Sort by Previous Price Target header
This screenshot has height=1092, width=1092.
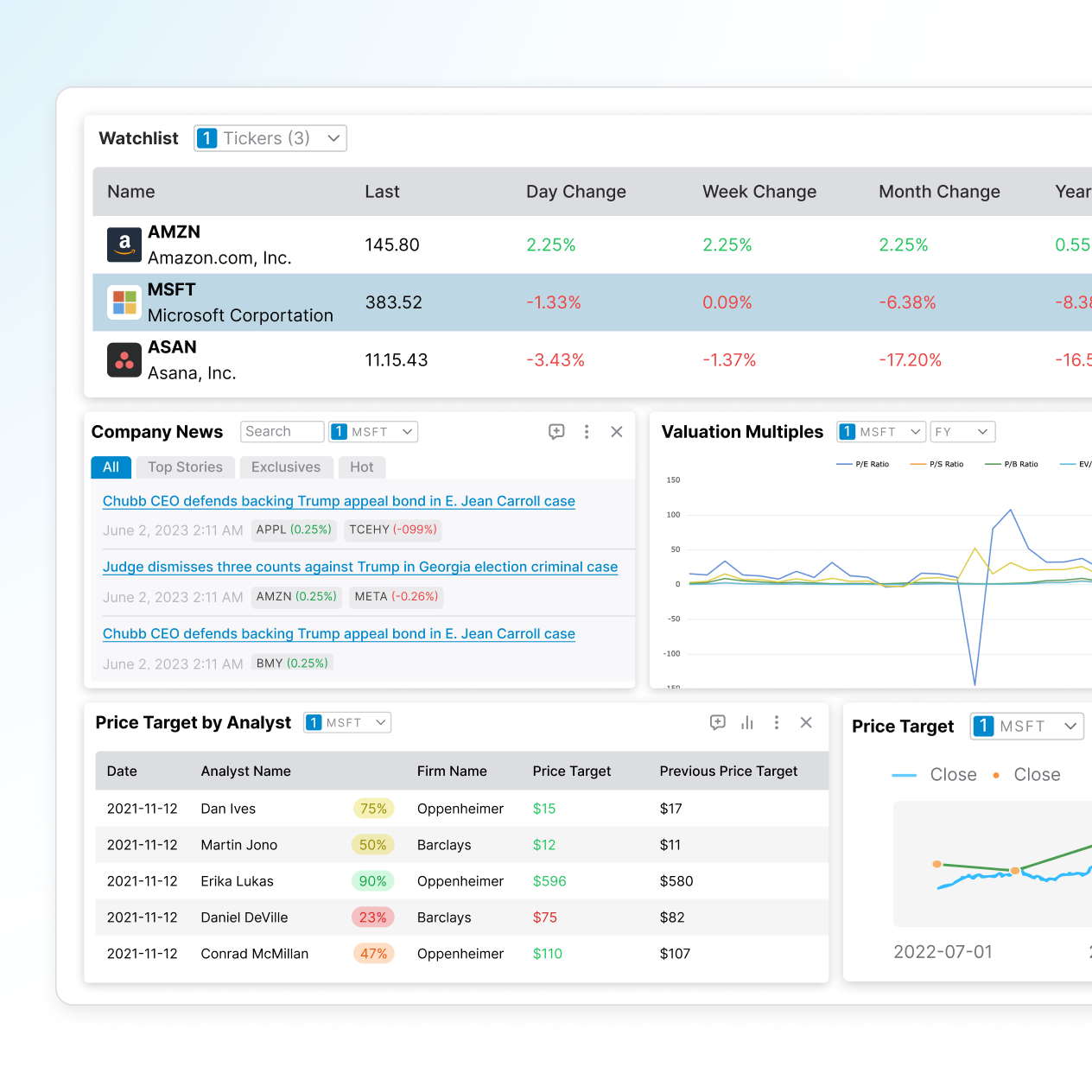coord(729,771)
